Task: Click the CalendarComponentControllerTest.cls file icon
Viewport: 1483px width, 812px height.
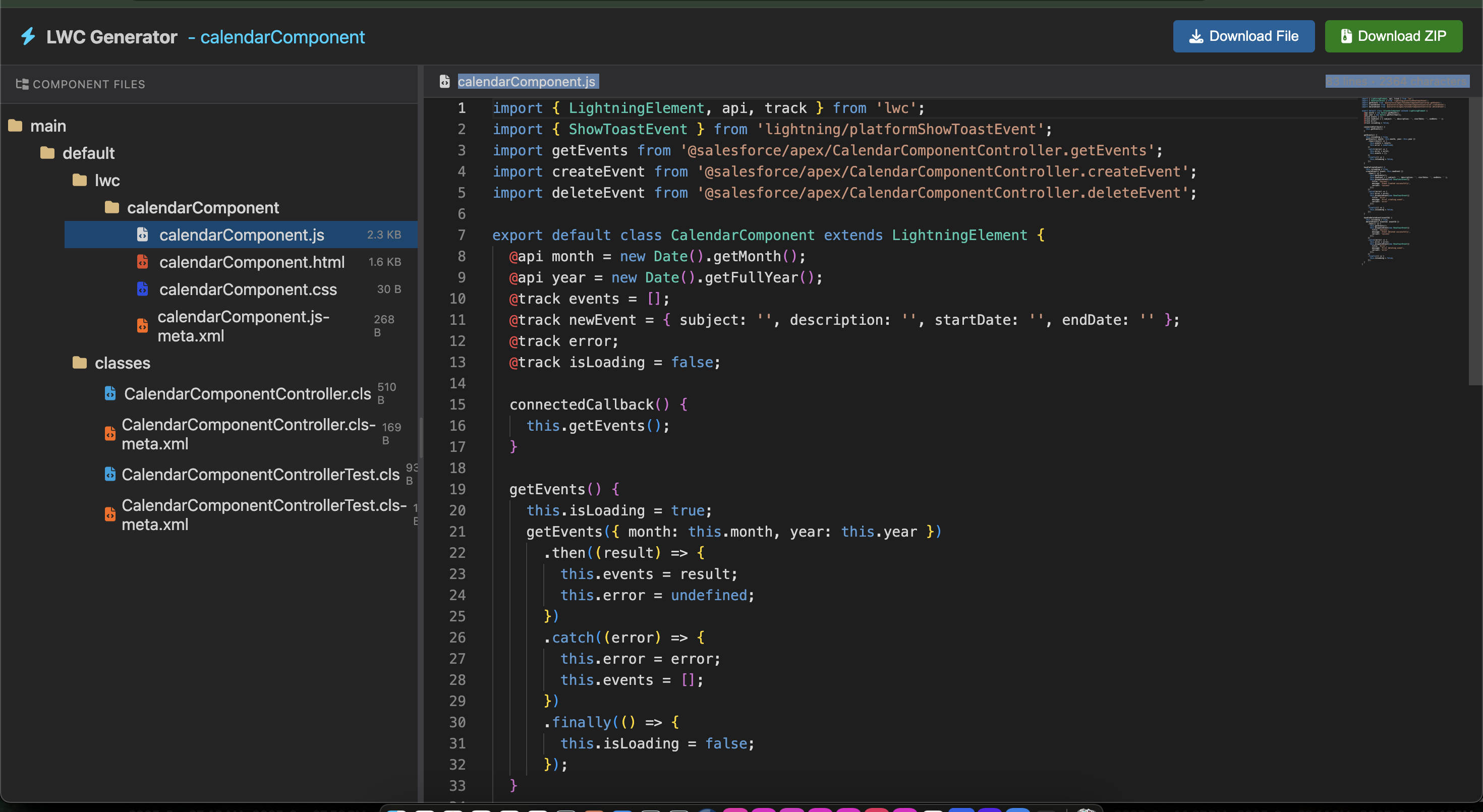Action: point(110,474)
